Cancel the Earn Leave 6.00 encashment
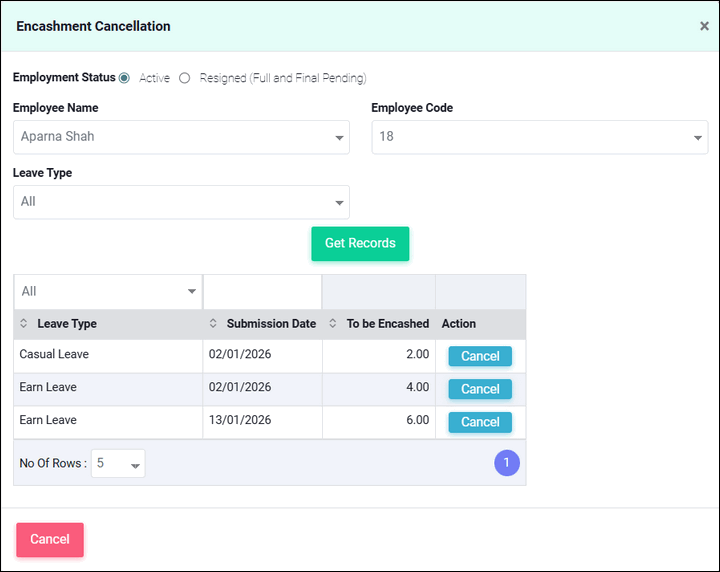Viewport: 720px width, 572px height. (480, 422)
